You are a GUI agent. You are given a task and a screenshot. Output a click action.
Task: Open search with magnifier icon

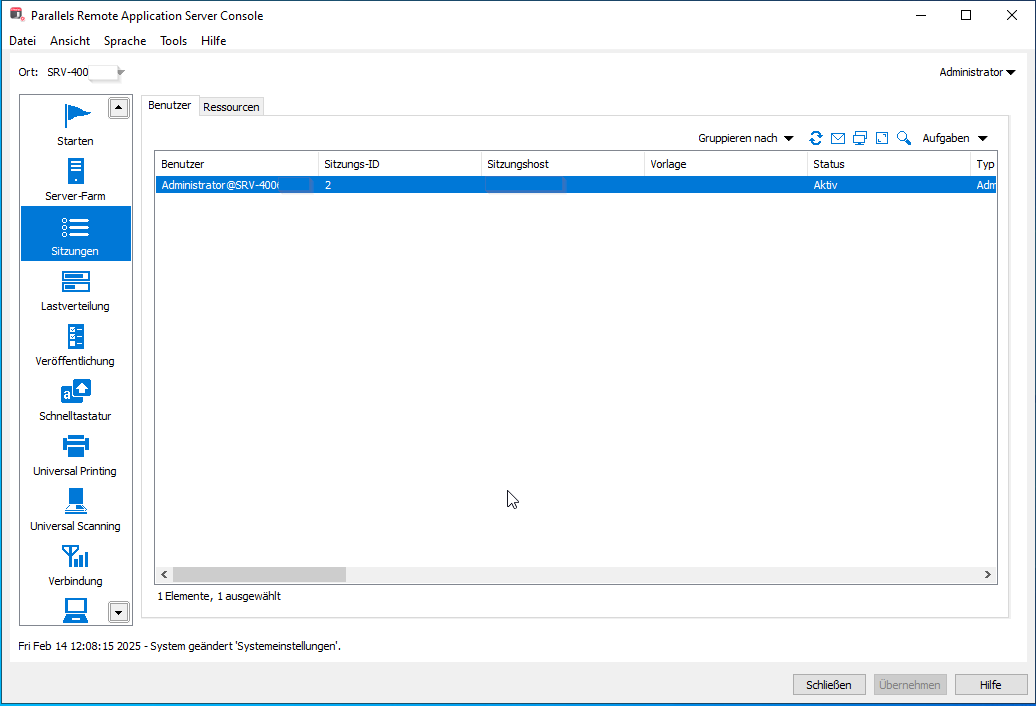point(904,138)
